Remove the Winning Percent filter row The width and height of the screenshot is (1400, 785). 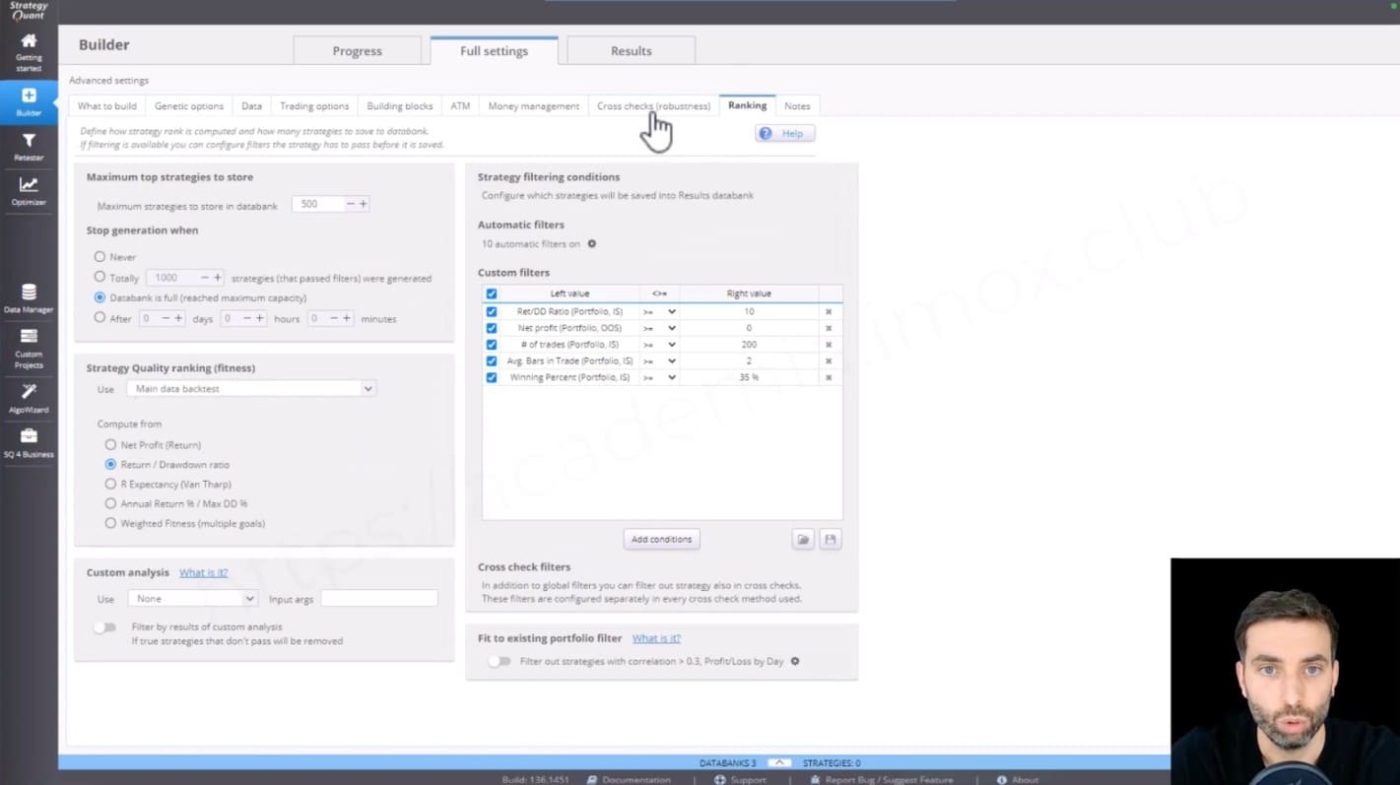coord(828,378)
